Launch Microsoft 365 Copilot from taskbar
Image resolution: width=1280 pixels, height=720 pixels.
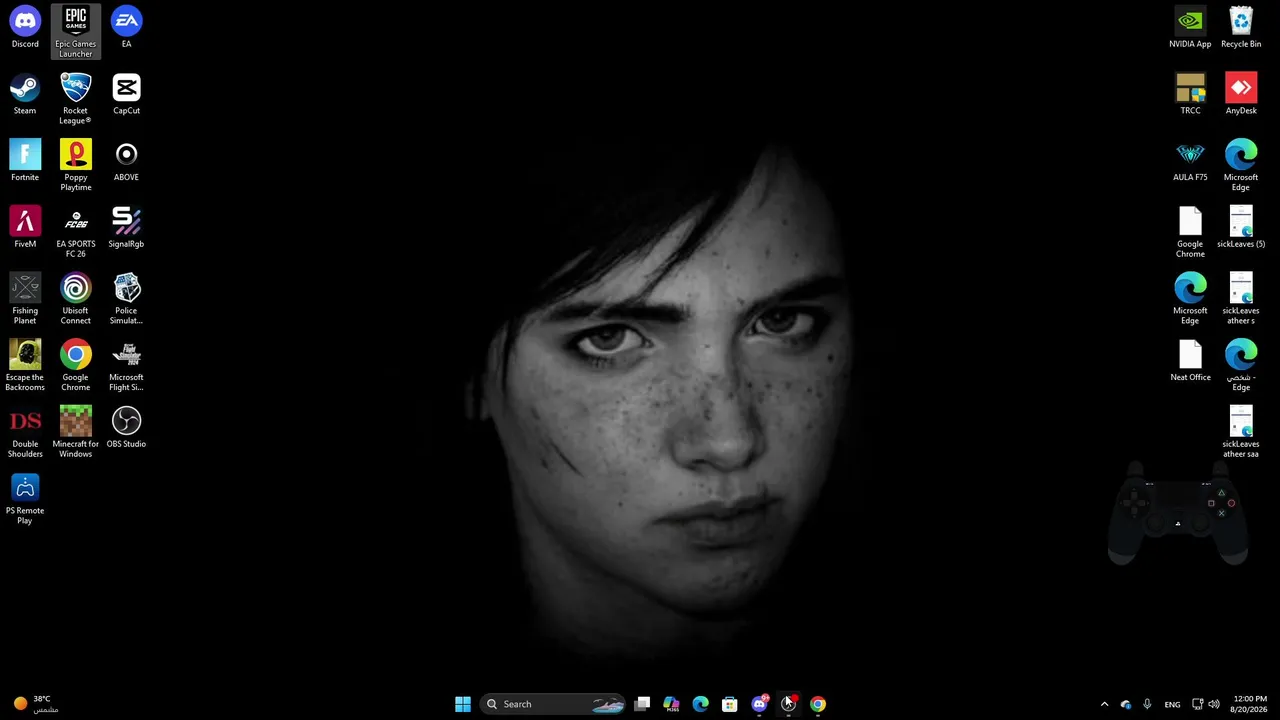coord(671,704)
